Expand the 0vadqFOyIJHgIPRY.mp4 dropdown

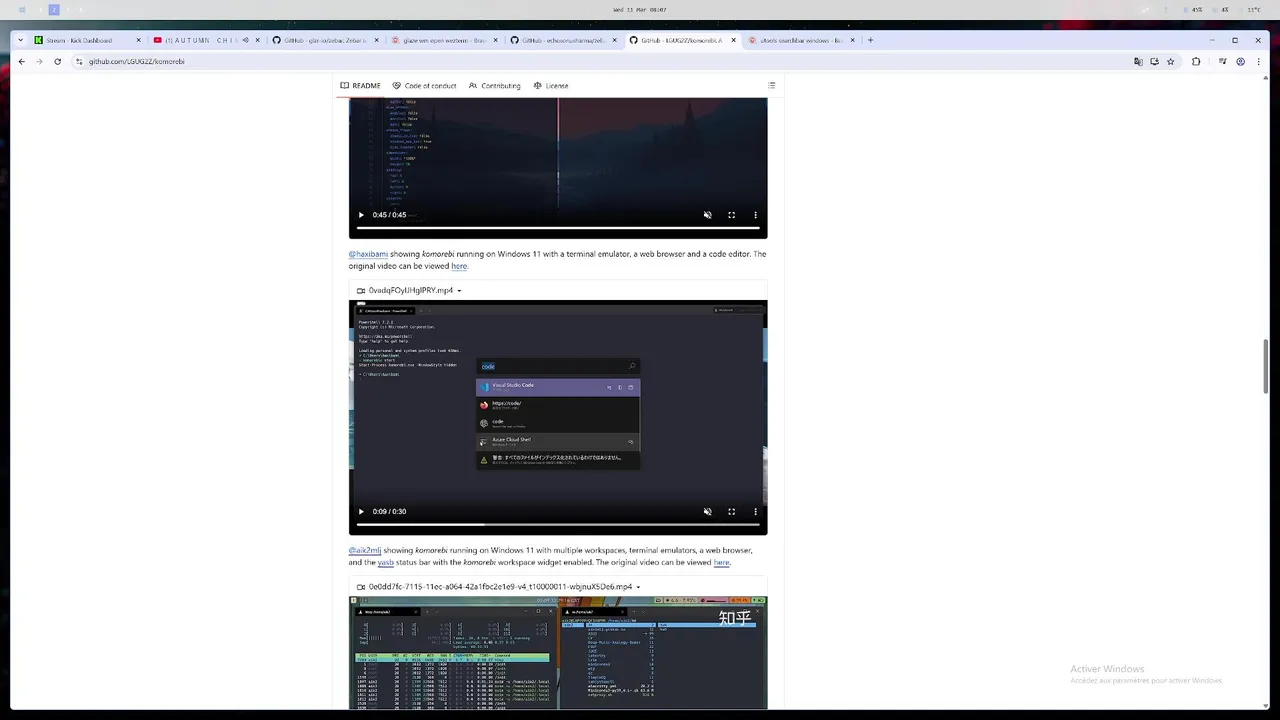[459, 291]
